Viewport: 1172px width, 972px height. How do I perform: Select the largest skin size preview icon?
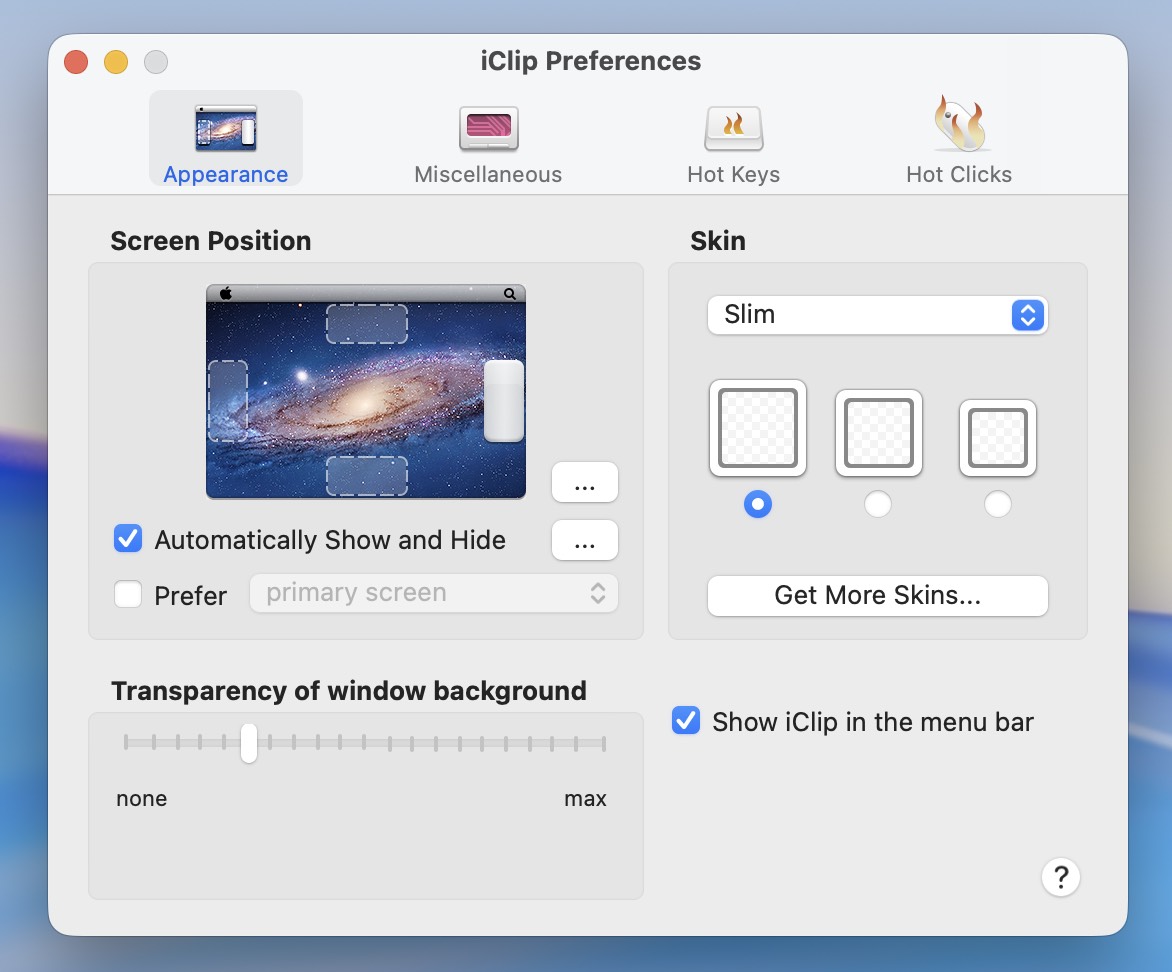point(758,429)
